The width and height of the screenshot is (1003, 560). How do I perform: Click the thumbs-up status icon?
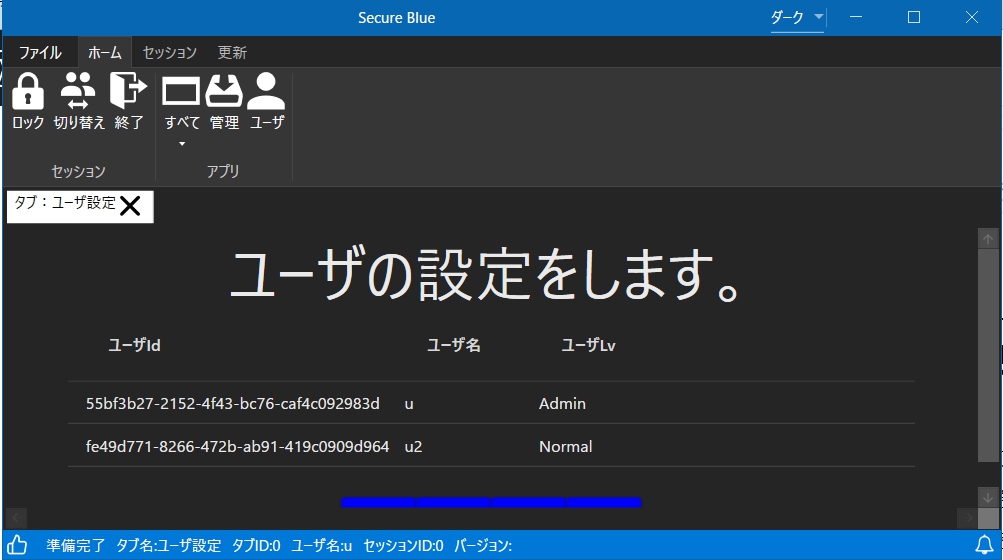pyautogui.click(x=17, y=545)
